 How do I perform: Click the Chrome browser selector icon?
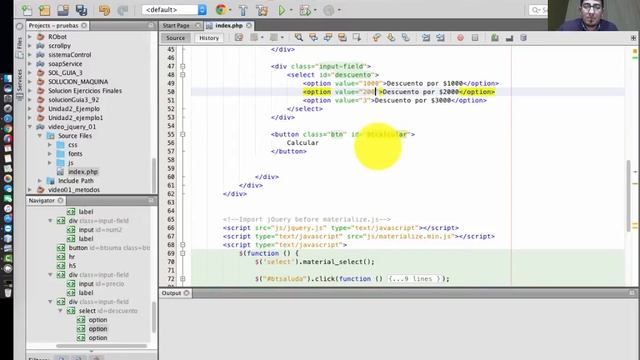point(221,9)
